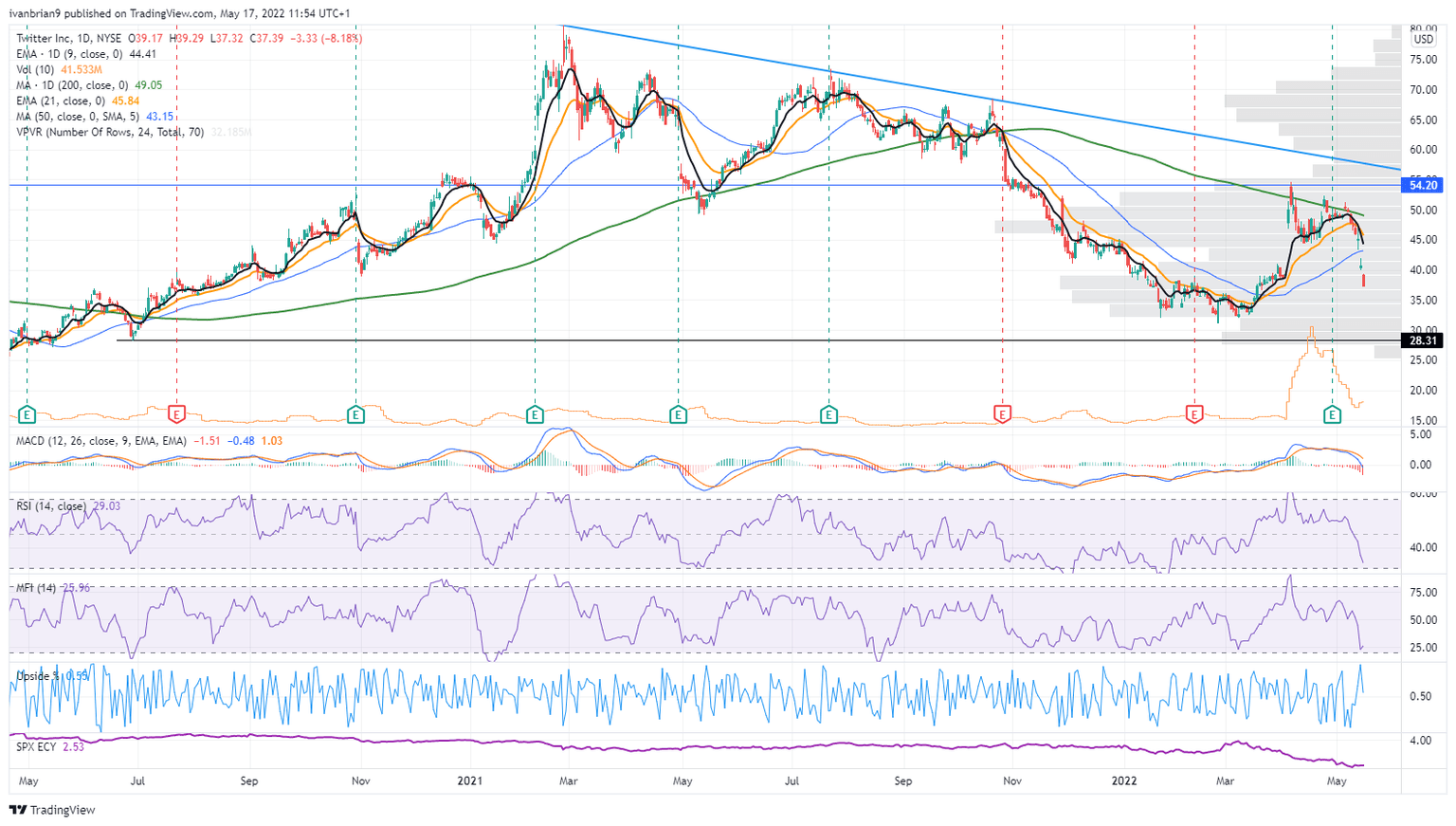Viewport: 1456px width, 826px height.
Task: Click the TradingView logo at the bottom
Action: coord(53,810)
